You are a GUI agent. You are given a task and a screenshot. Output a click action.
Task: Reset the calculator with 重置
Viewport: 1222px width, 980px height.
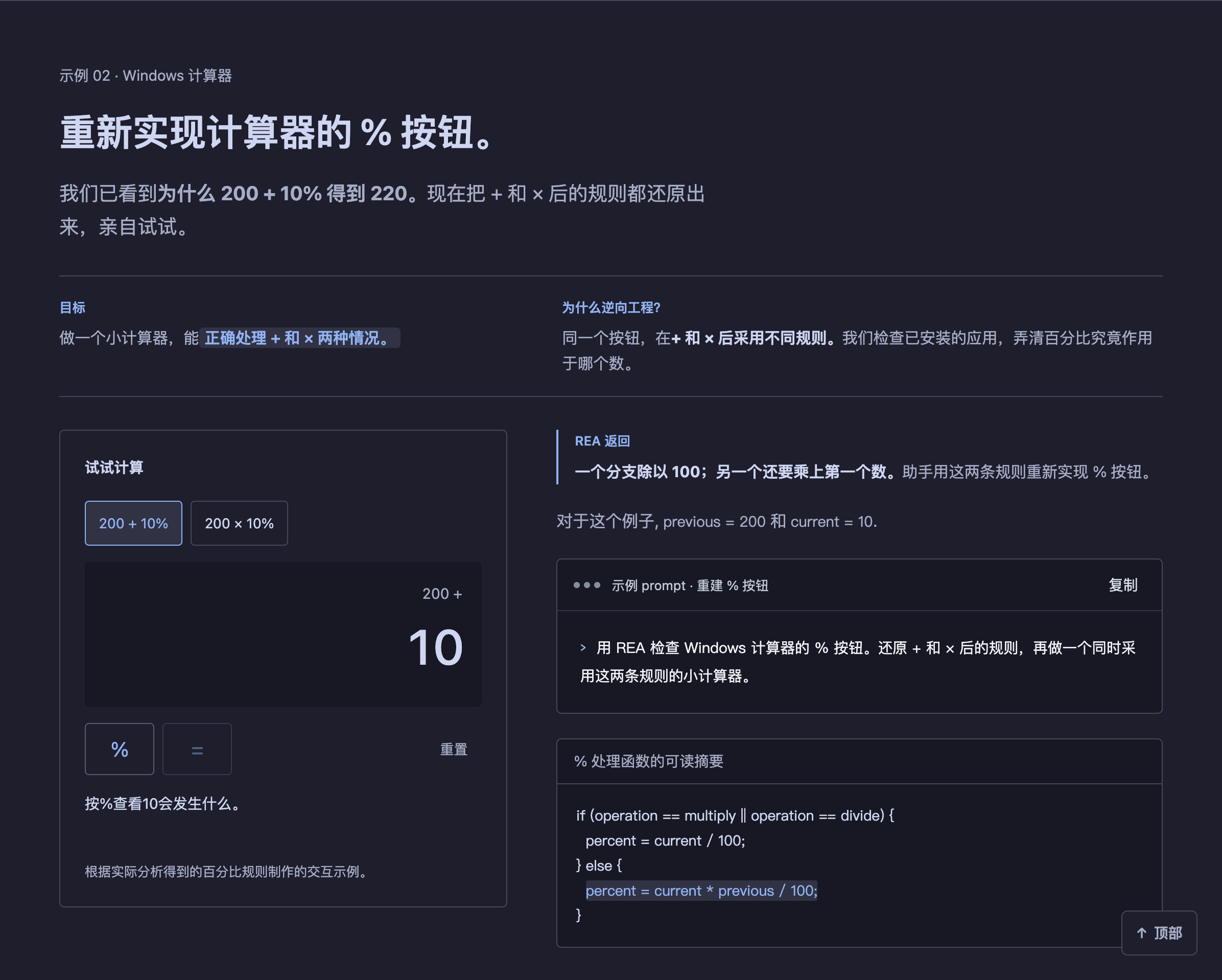[x=454, y=750]
